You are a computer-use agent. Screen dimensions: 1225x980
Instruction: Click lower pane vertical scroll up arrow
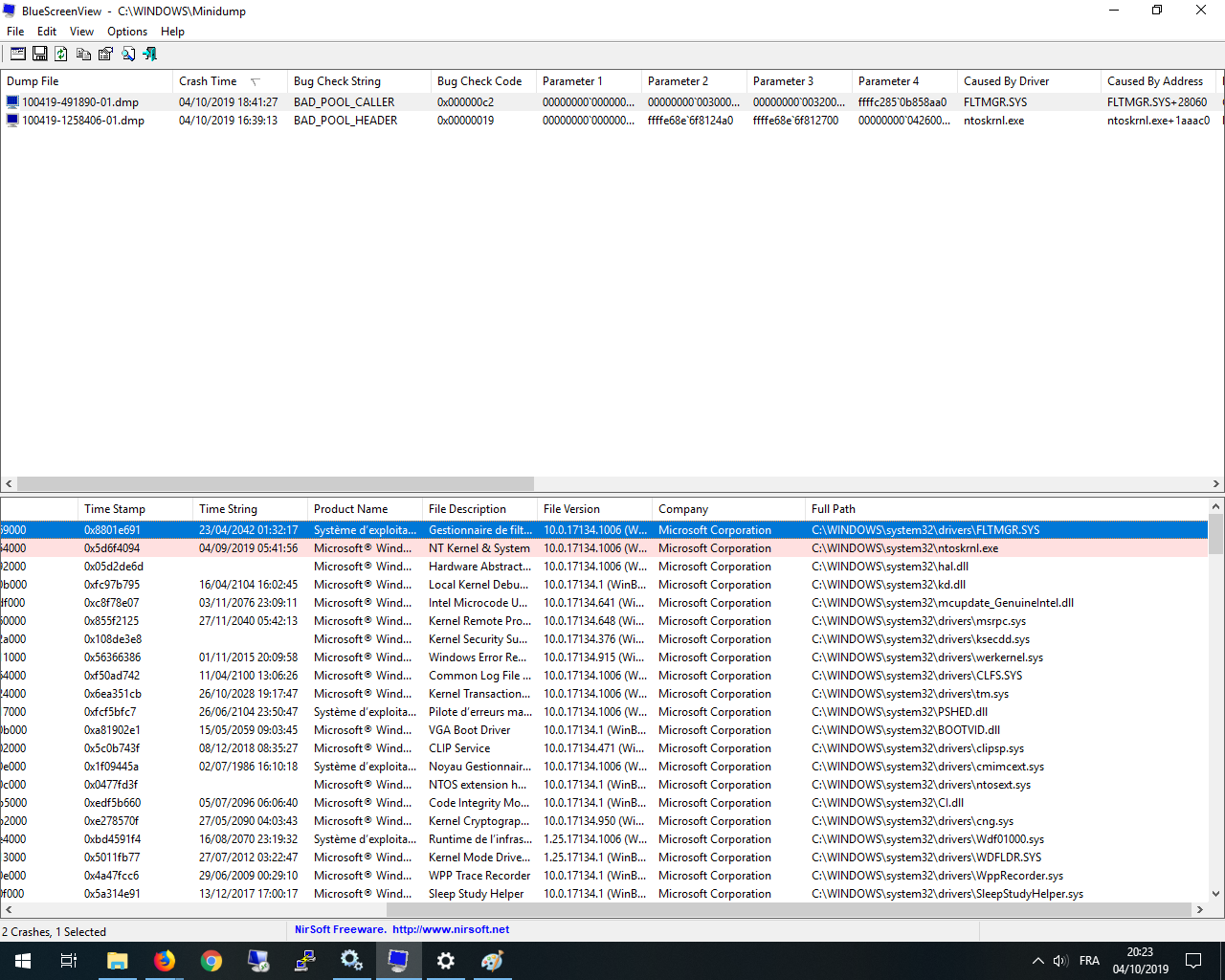tap(1216, 506)
